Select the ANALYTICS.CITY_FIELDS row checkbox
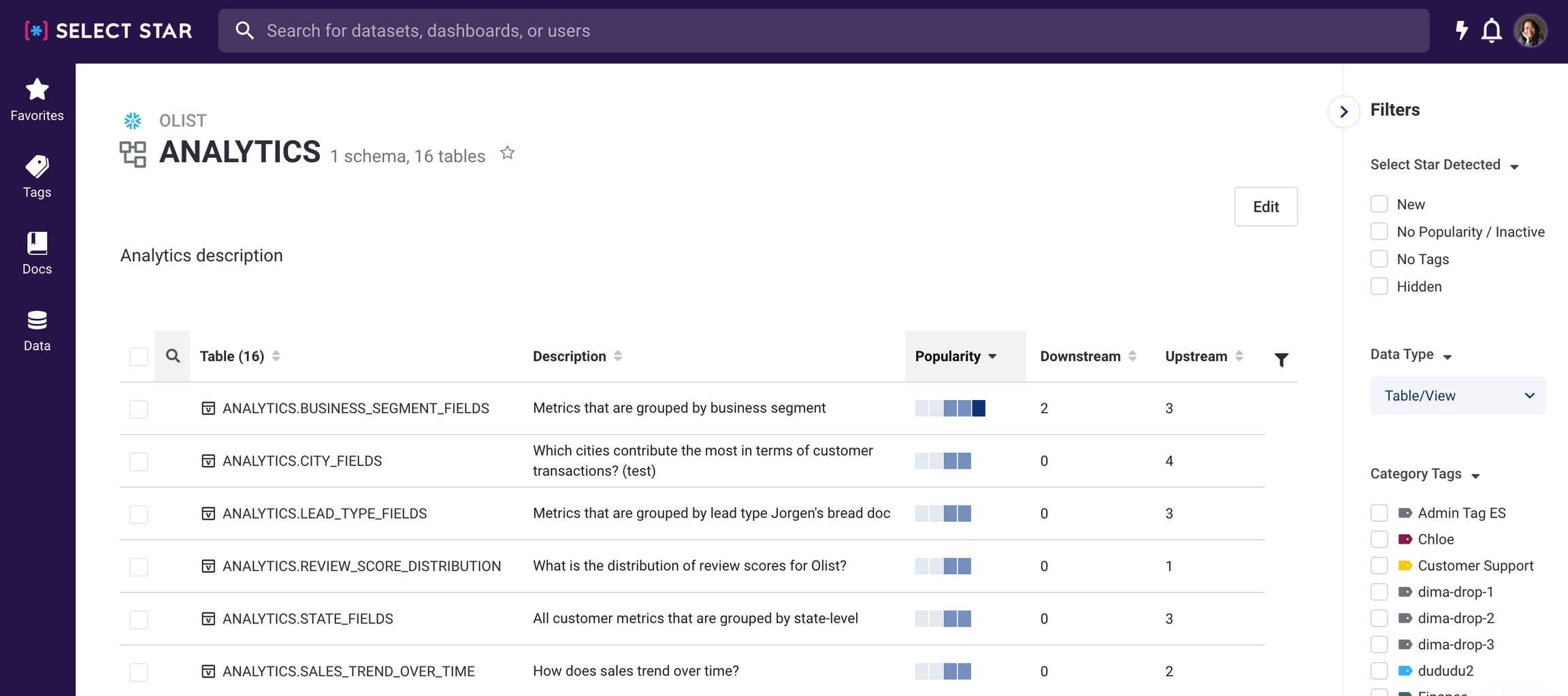 [139, 461]
